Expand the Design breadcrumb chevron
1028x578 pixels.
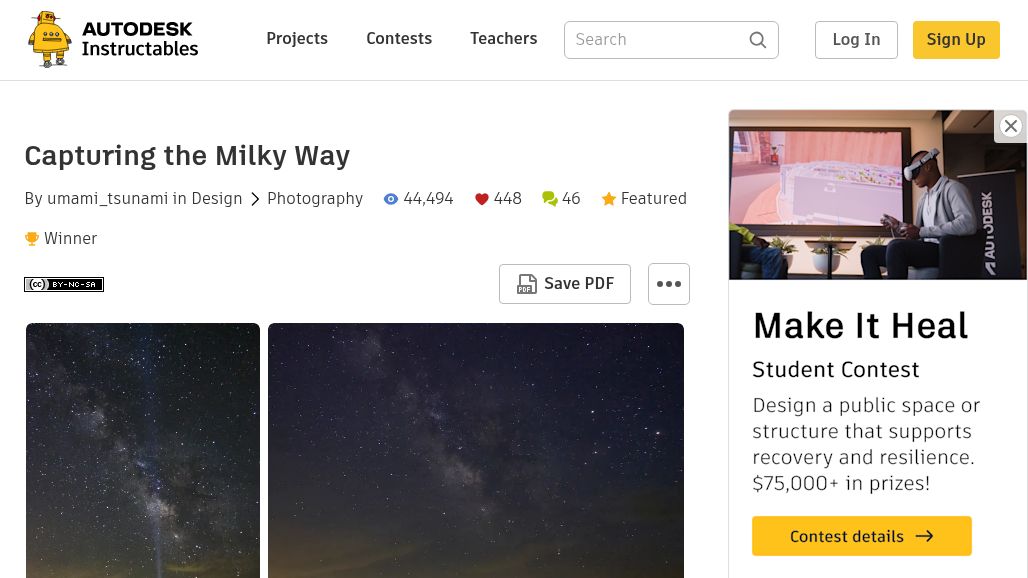tap(256, 198)
